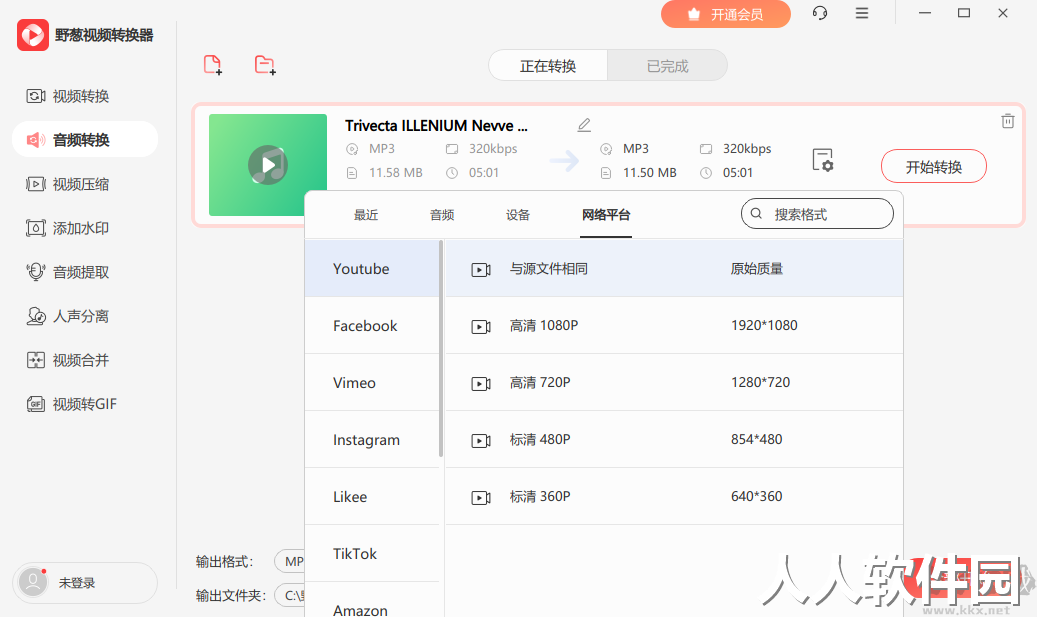
Task: Select the 设备 format tab
Action: click(x=518, y=215)
